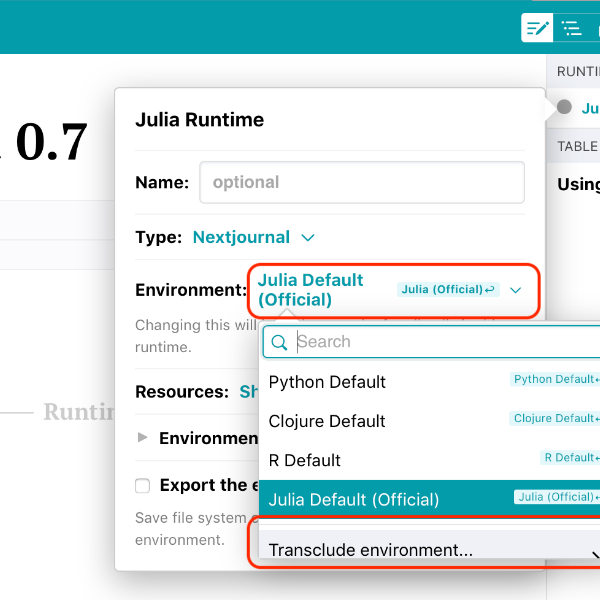Focus the runtime Name input field
The width and height of the screenshot is (600, 600).
click(x=361, y=183)
